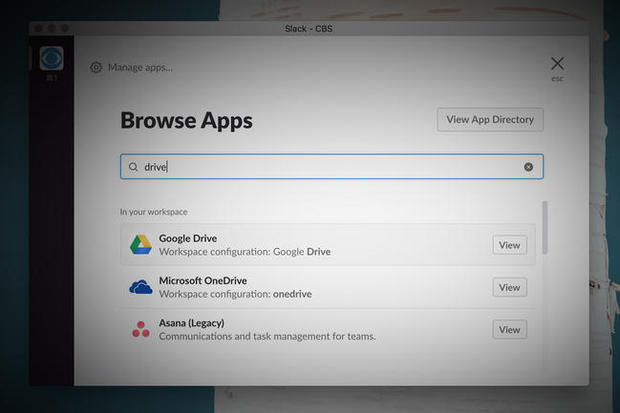
Task: Open the Manage apps... link
Action: (x=139, y=67)
